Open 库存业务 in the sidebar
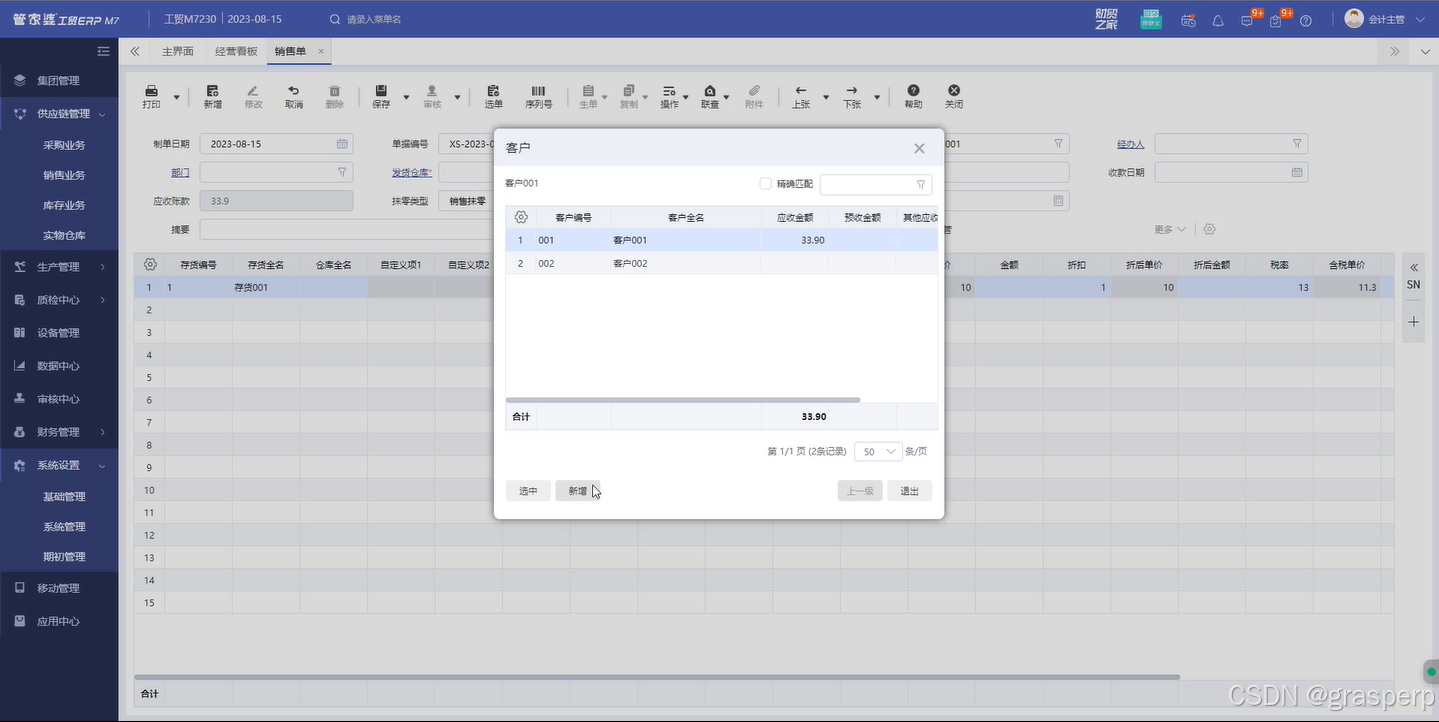The width and height of the screenshot is (1439, 722). (x=64, y=205)
